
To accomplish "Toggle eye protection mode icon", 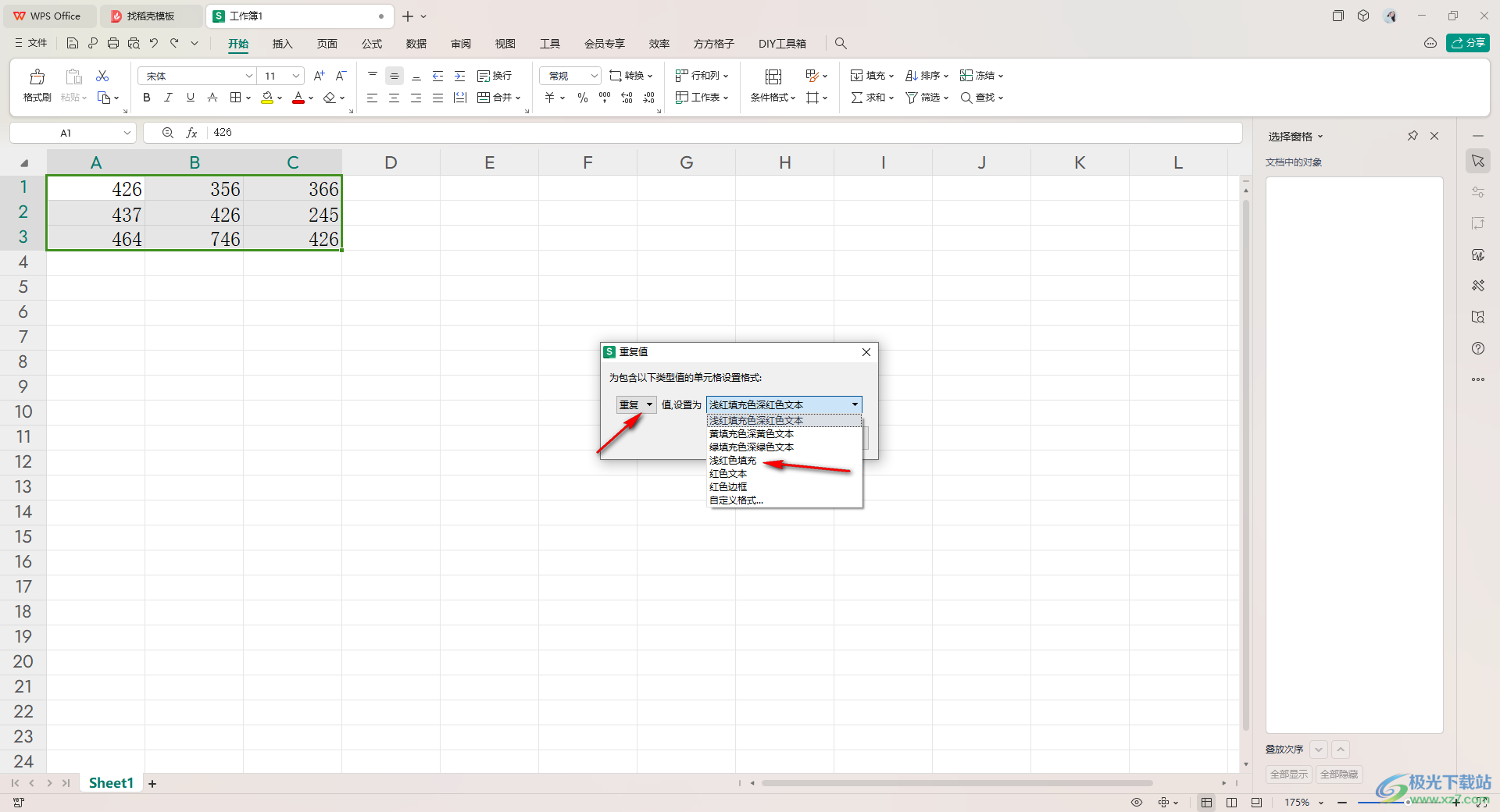I will pyautogui.click(x=1137, y=803).
